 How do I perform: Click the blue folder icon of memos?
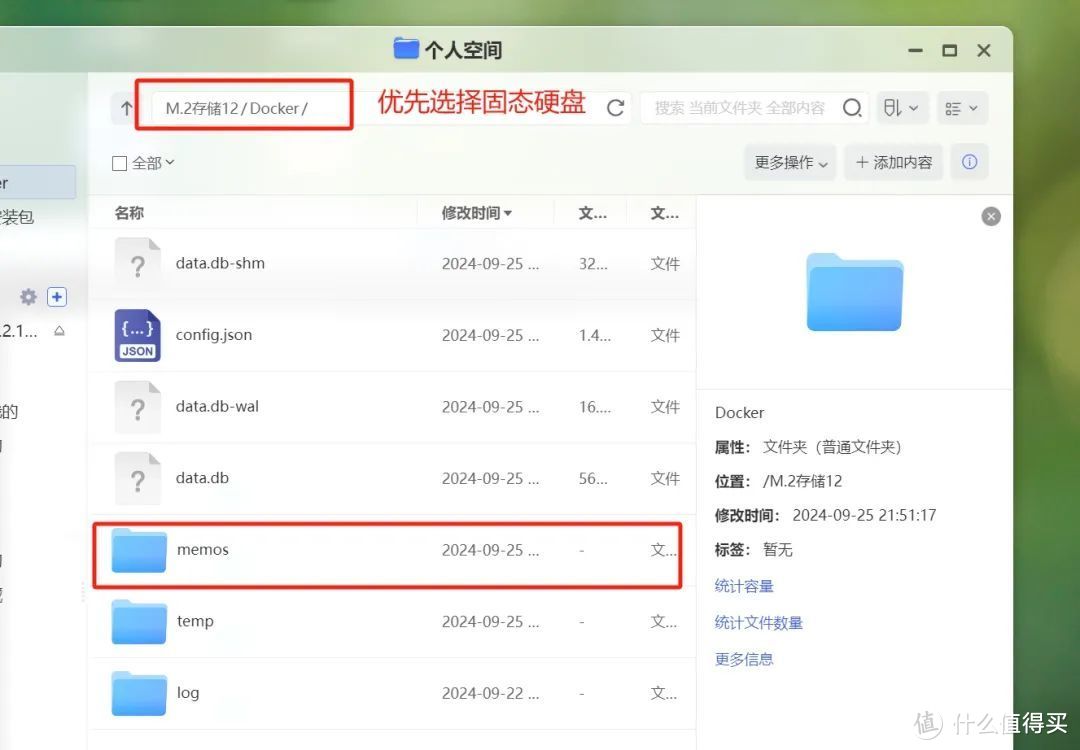pos(138,549)
